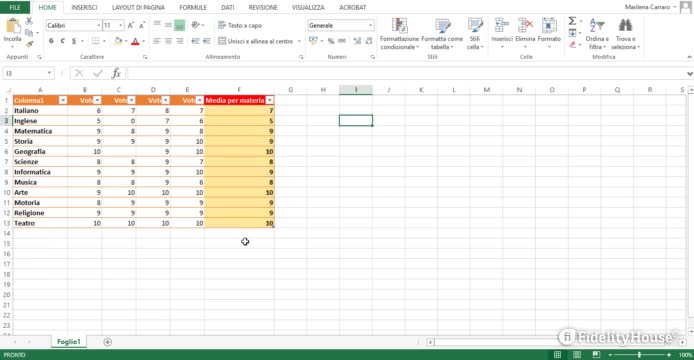Toggle Testo a capo wrap text
Screen dimensions: 694x360
[240, 26]
